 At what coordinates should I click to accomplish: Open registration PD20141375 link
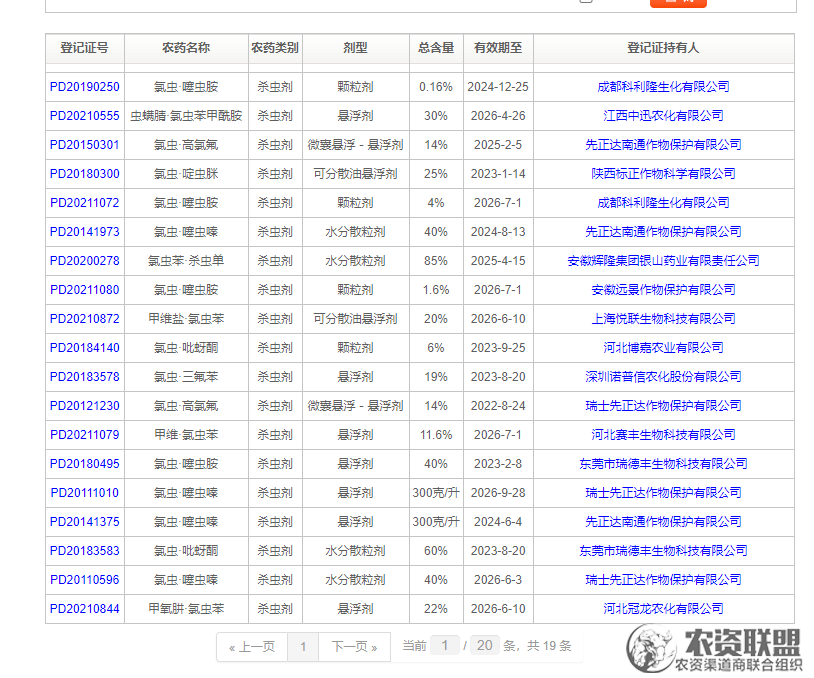[85, 522]
